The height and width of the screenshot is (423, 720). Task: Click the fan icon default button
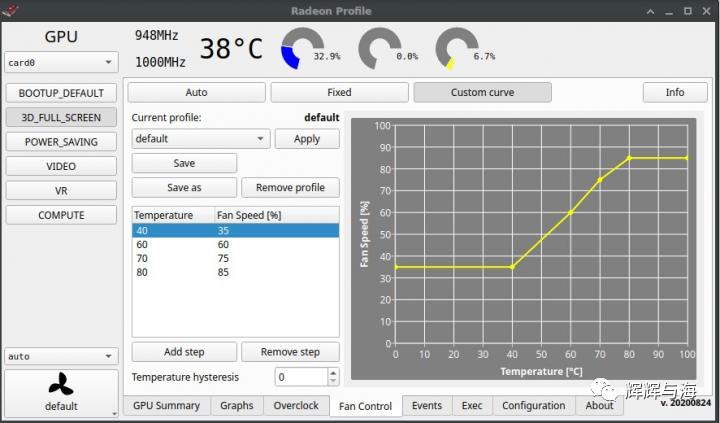click(x=61, y=394)
